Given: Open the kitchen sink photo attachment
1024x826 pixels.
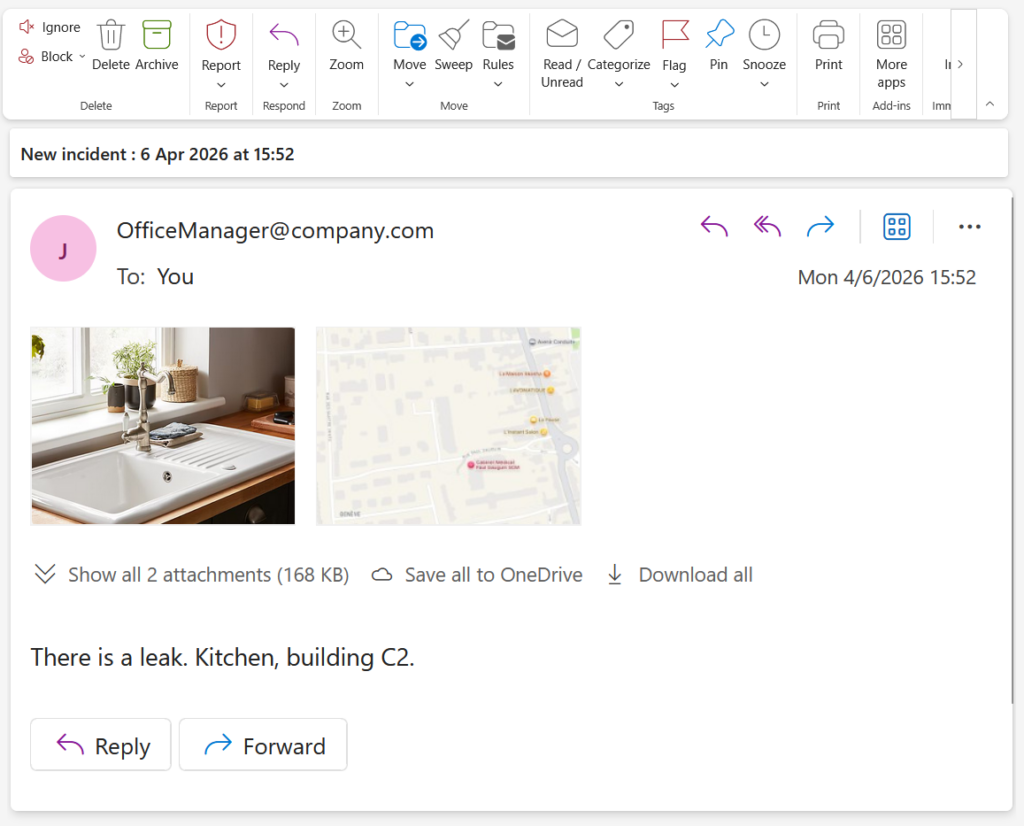Looking at the screenshot, I should click(x=163, y=425).
